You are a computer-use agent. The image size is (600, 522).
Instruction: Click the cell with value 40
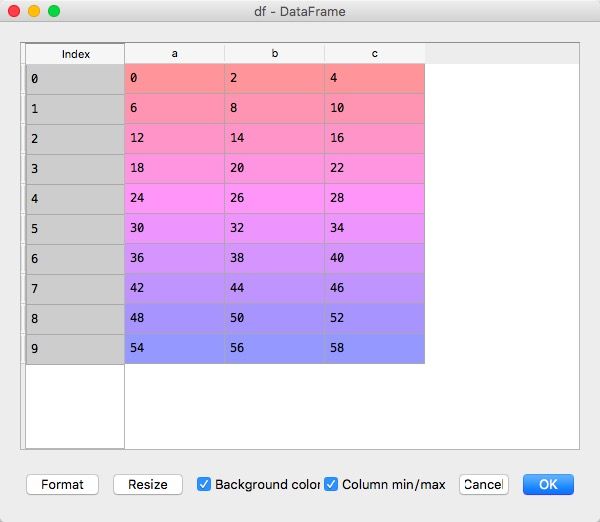click(x=375, y=258)
